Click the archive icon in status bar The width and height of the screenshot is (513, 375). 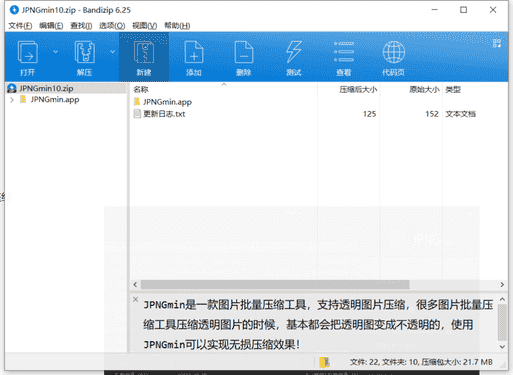click(x=324, y=362)
